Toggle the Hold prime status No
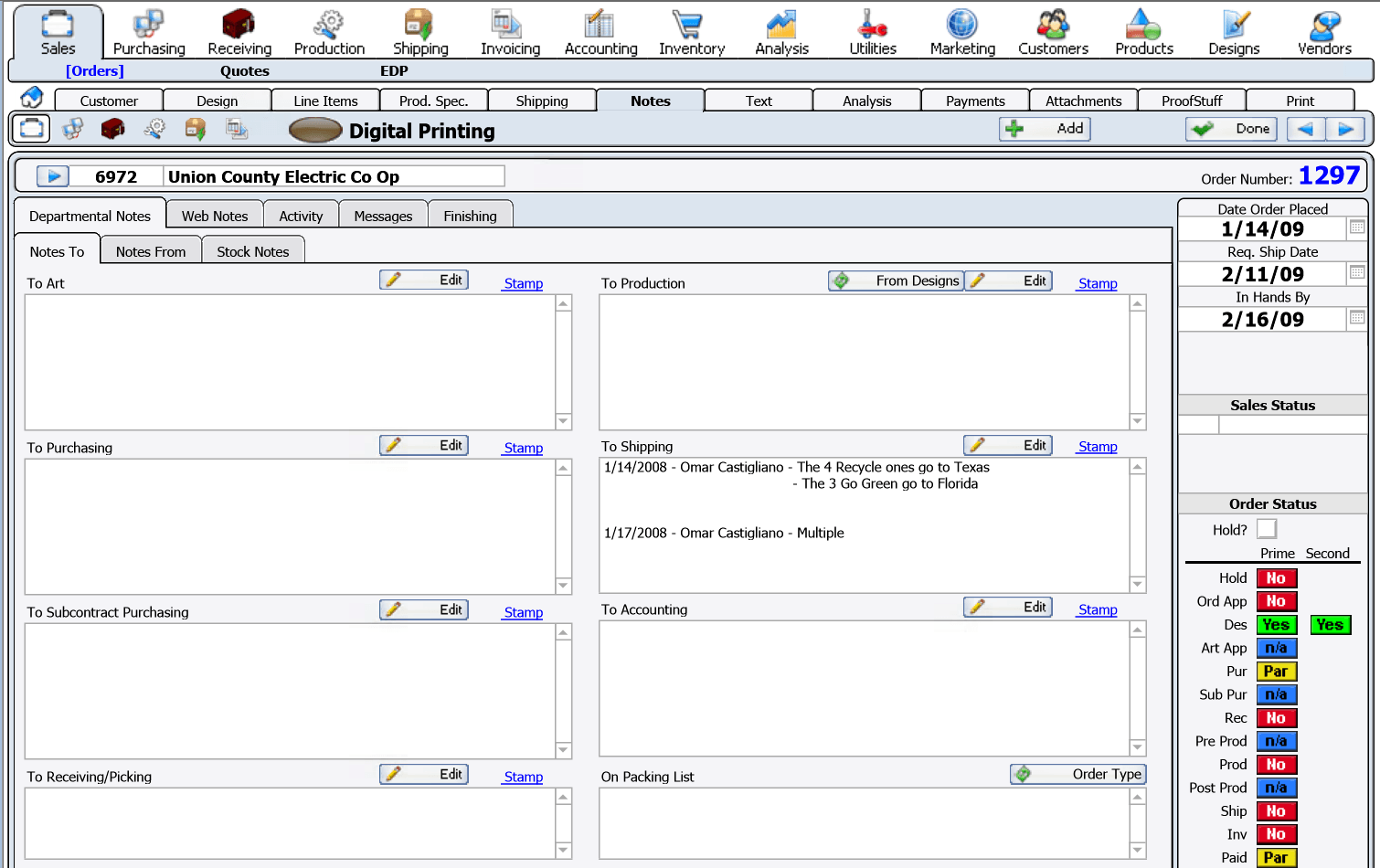Screen dimensions: 1380x868 coord(1276,578)
